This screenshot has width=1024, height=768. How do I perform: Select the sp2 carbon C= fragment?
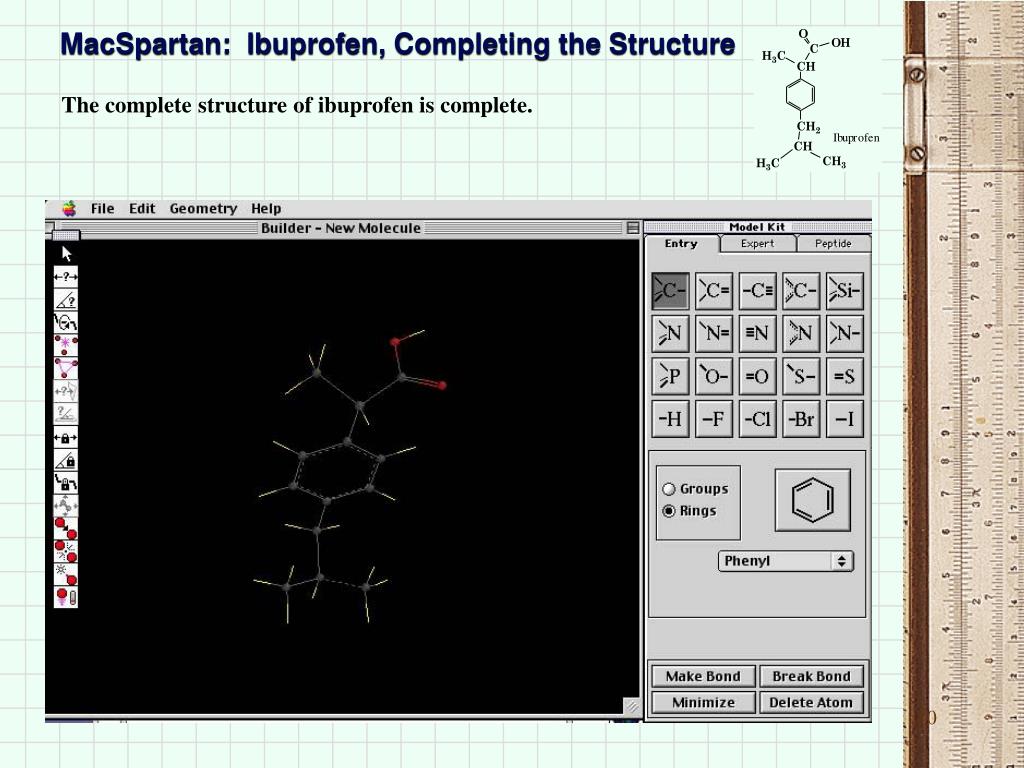714,291
